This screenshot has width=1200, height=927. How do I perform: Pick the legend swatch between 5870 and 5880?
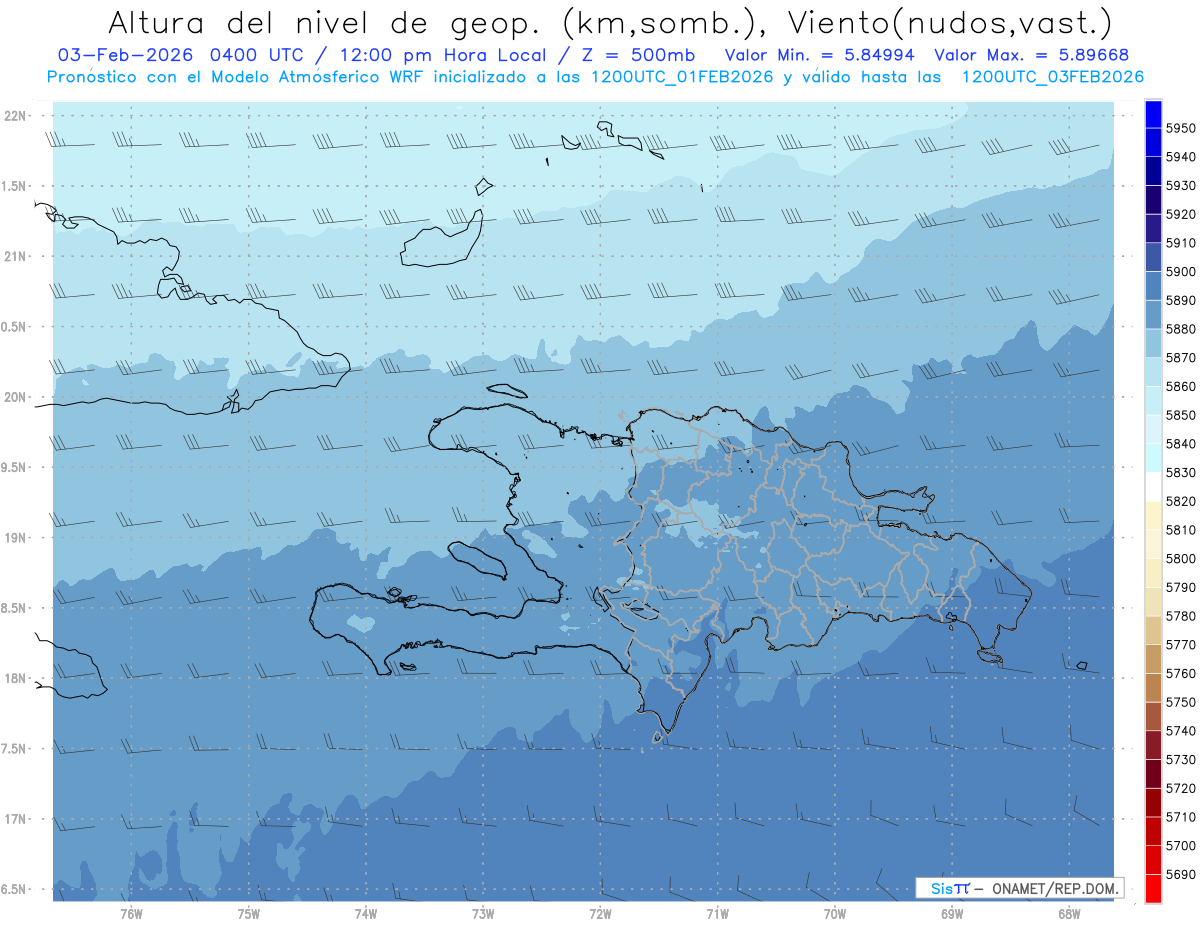point(1153,343)
